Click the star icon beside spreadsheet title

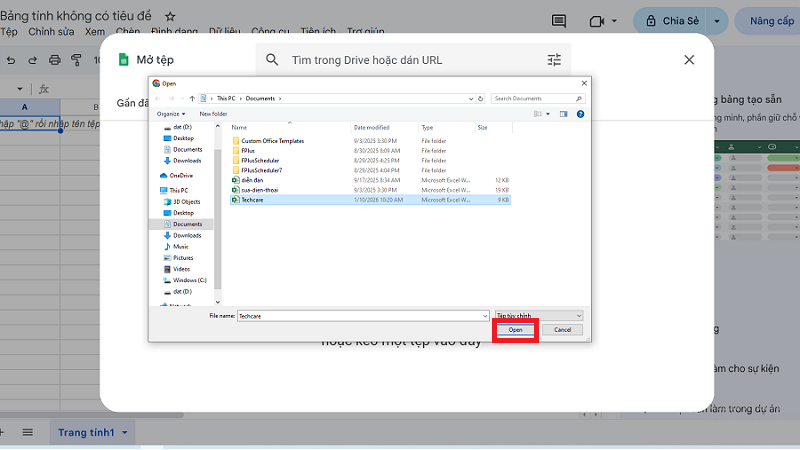point(170,17)
